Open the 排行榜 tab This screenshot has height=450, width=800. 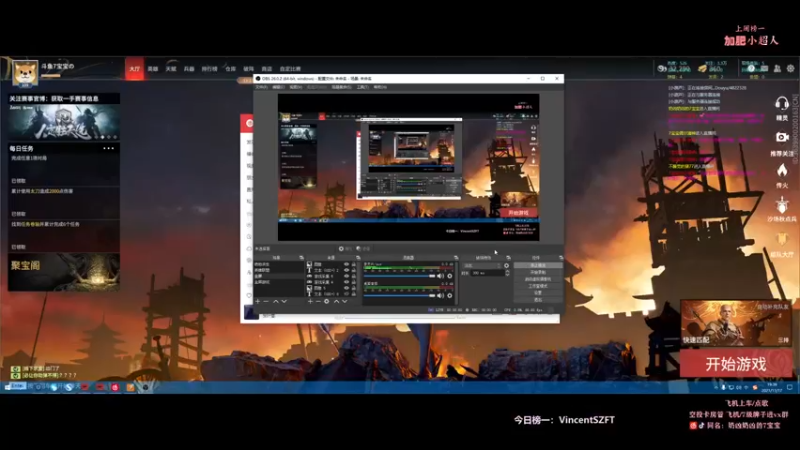pyautogui.click(x=210, y=69)
